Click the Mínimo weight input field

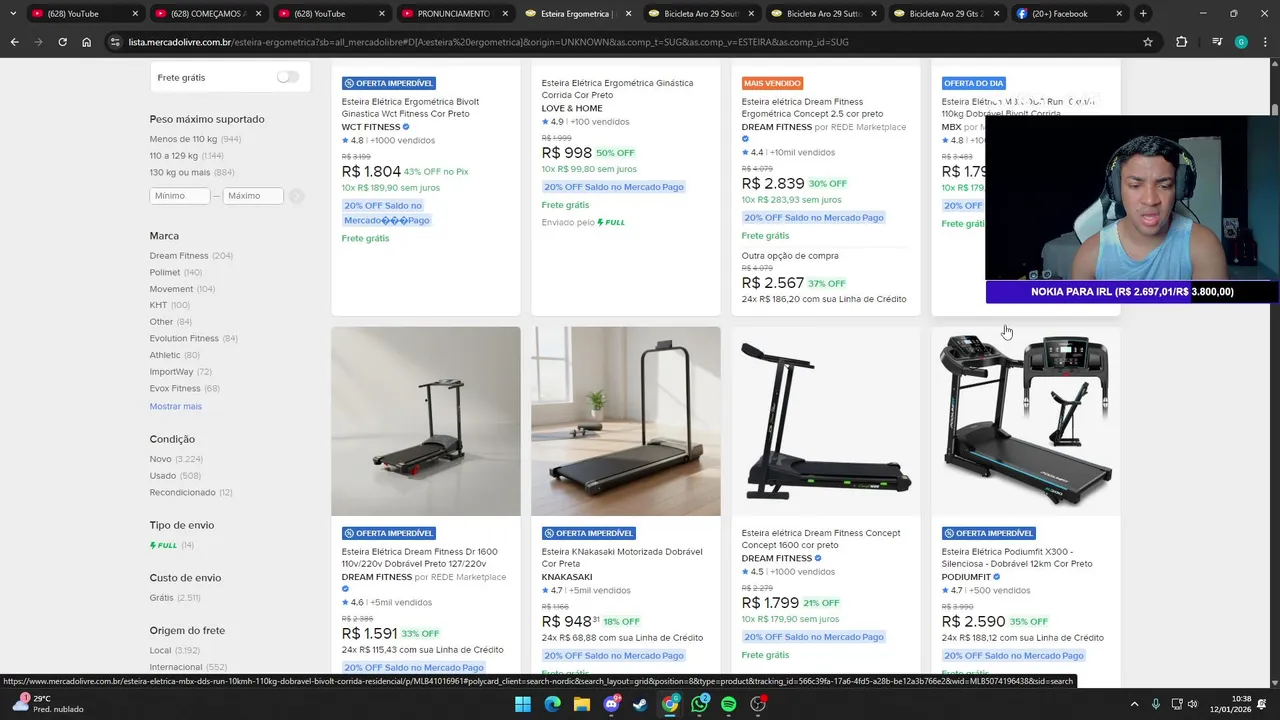pyautogui.click(x=180, y=196)
